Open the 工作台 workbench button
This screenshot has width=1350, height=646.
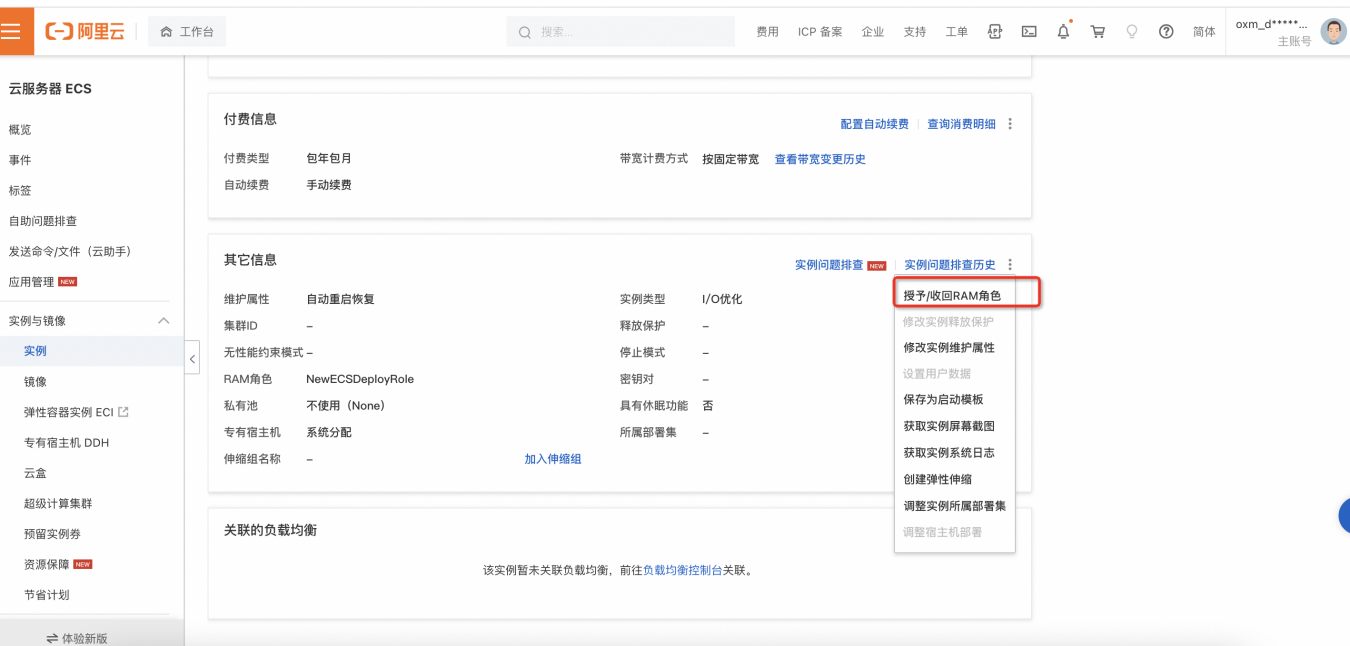(187, 32)
